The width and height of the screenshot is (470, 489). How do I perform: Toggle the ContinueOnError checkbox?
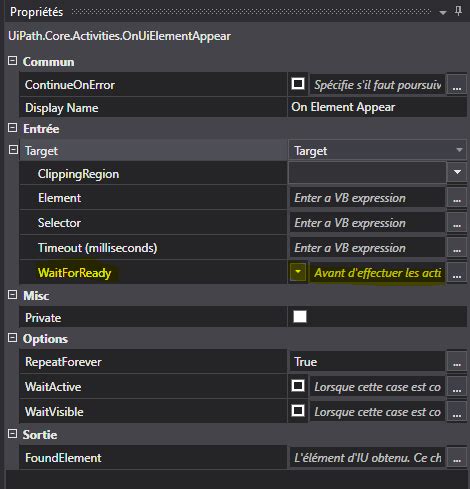pyautogui.click(x=298, y=84)
